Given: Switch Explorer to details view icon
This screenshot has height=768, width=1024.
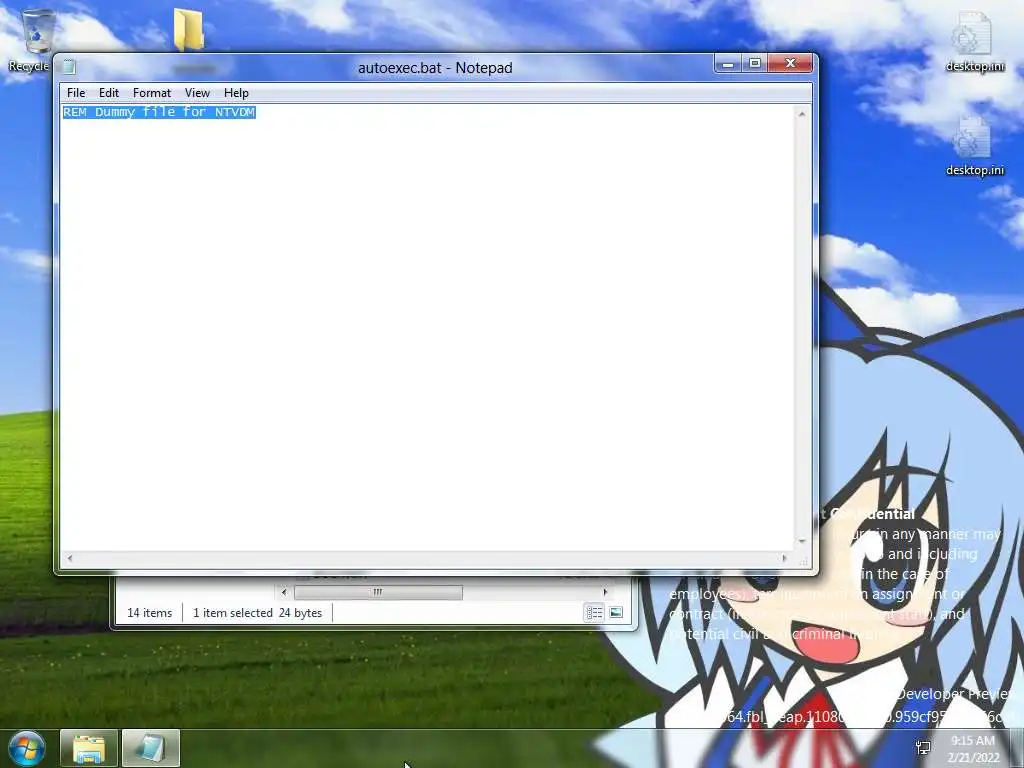Looking at the screenshot, I should pyautogui.click(x=594, y=613).
